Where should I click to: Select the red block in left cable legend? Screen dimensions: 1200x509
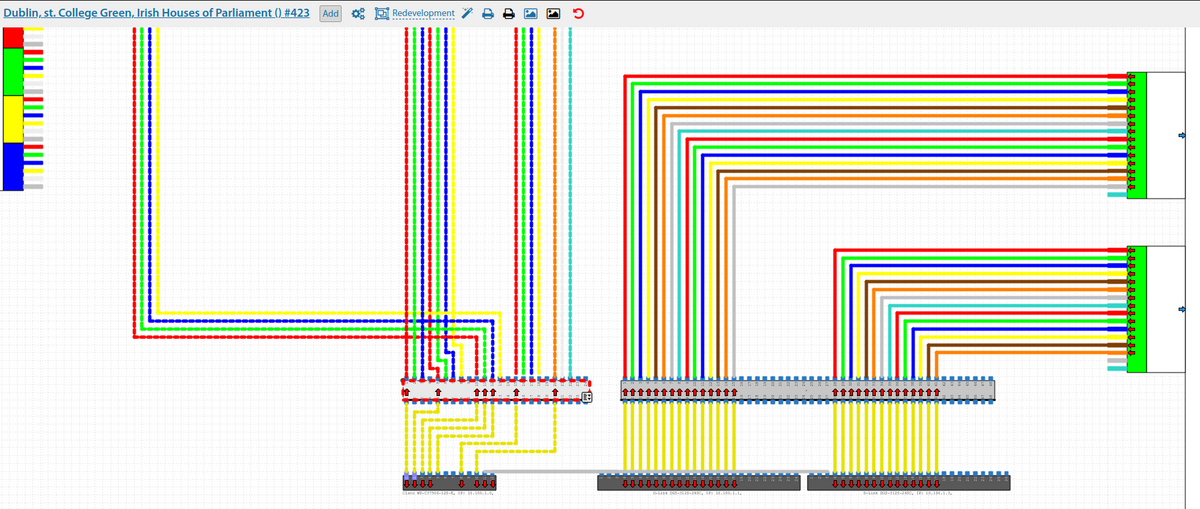[x=13, y=38]
